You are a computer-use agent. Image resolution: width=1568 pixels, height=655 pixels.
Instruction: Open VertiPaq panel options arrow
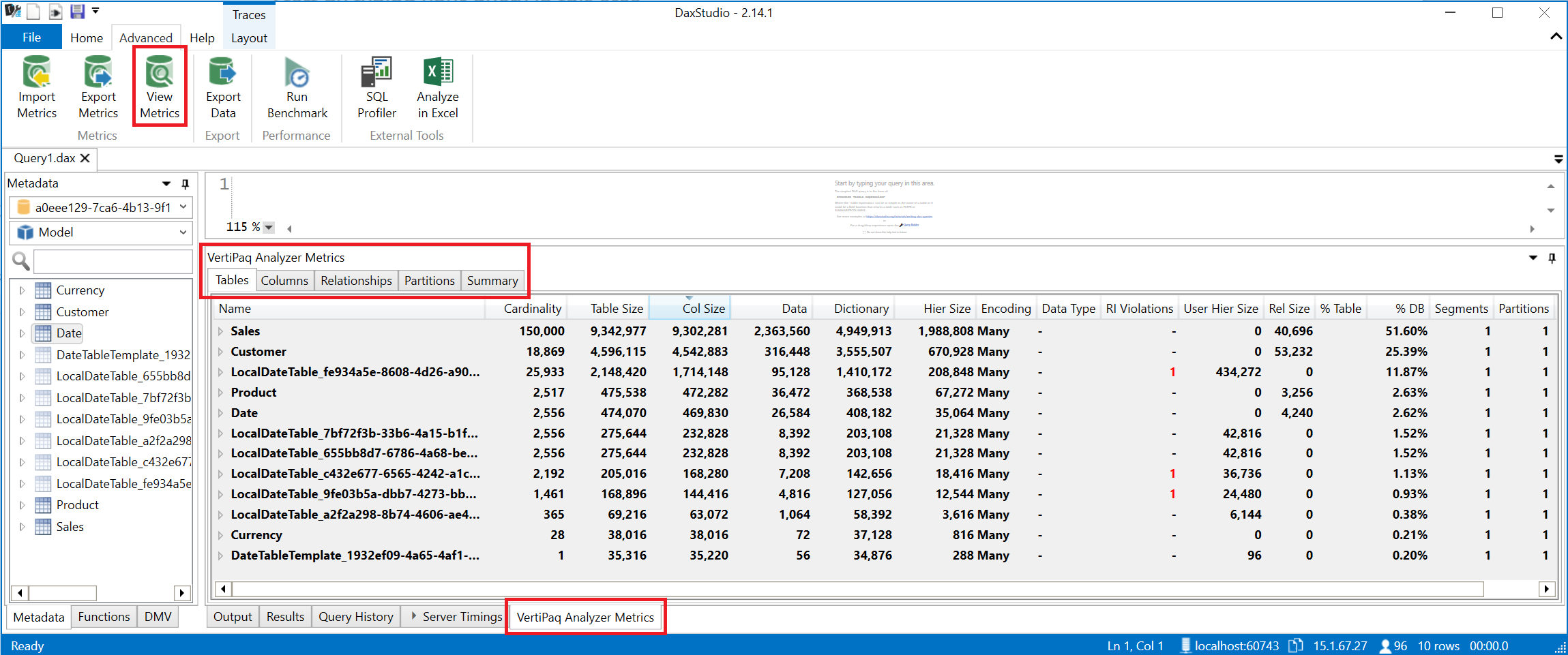[x=1533, y=258]
